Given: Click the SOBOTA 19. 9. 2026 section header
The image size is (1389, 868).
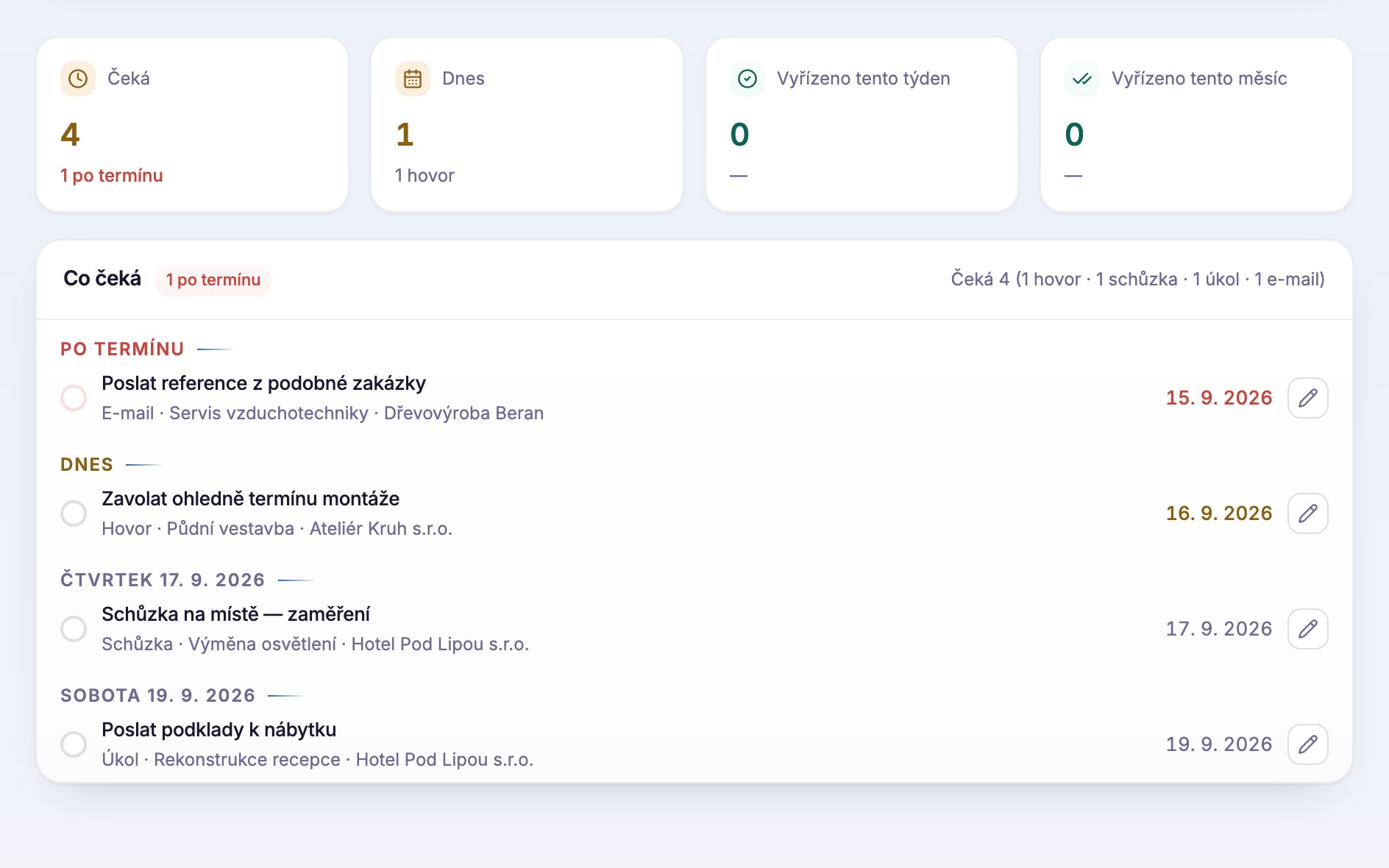Looking at the screenshot, I should click(157, 696).
